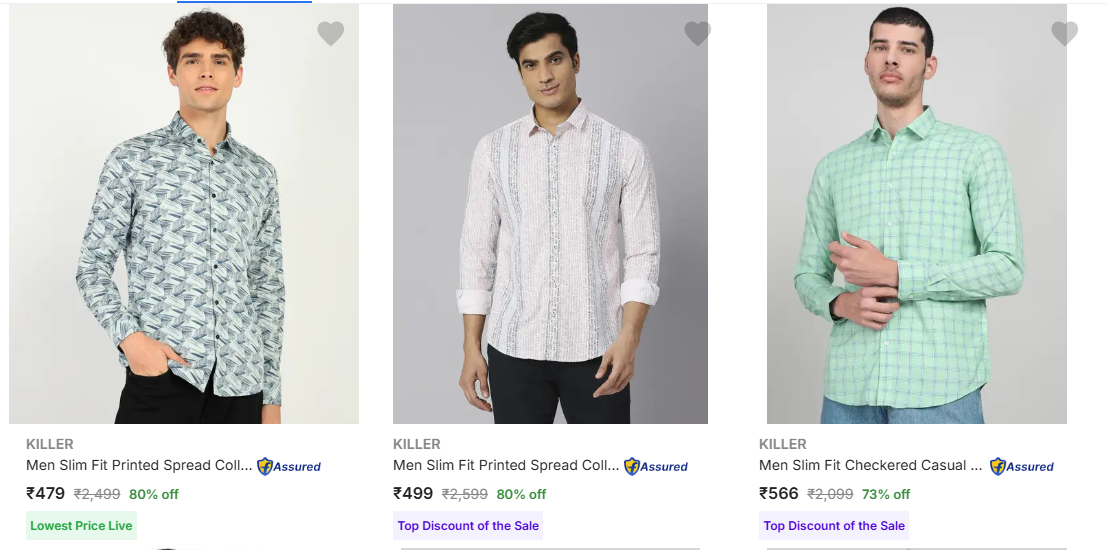The image size is (1107, 550).
Task: Click Top Discount of the Sale under ₹566
Action: (834, 526)
